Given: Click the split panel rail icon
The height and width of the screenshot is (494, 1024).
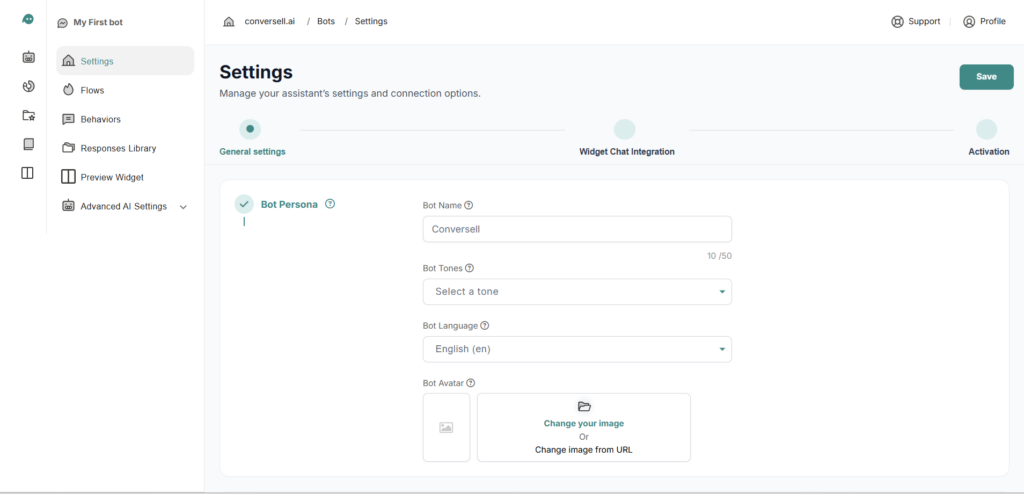Looking at the screenshot, I should 28,173.
